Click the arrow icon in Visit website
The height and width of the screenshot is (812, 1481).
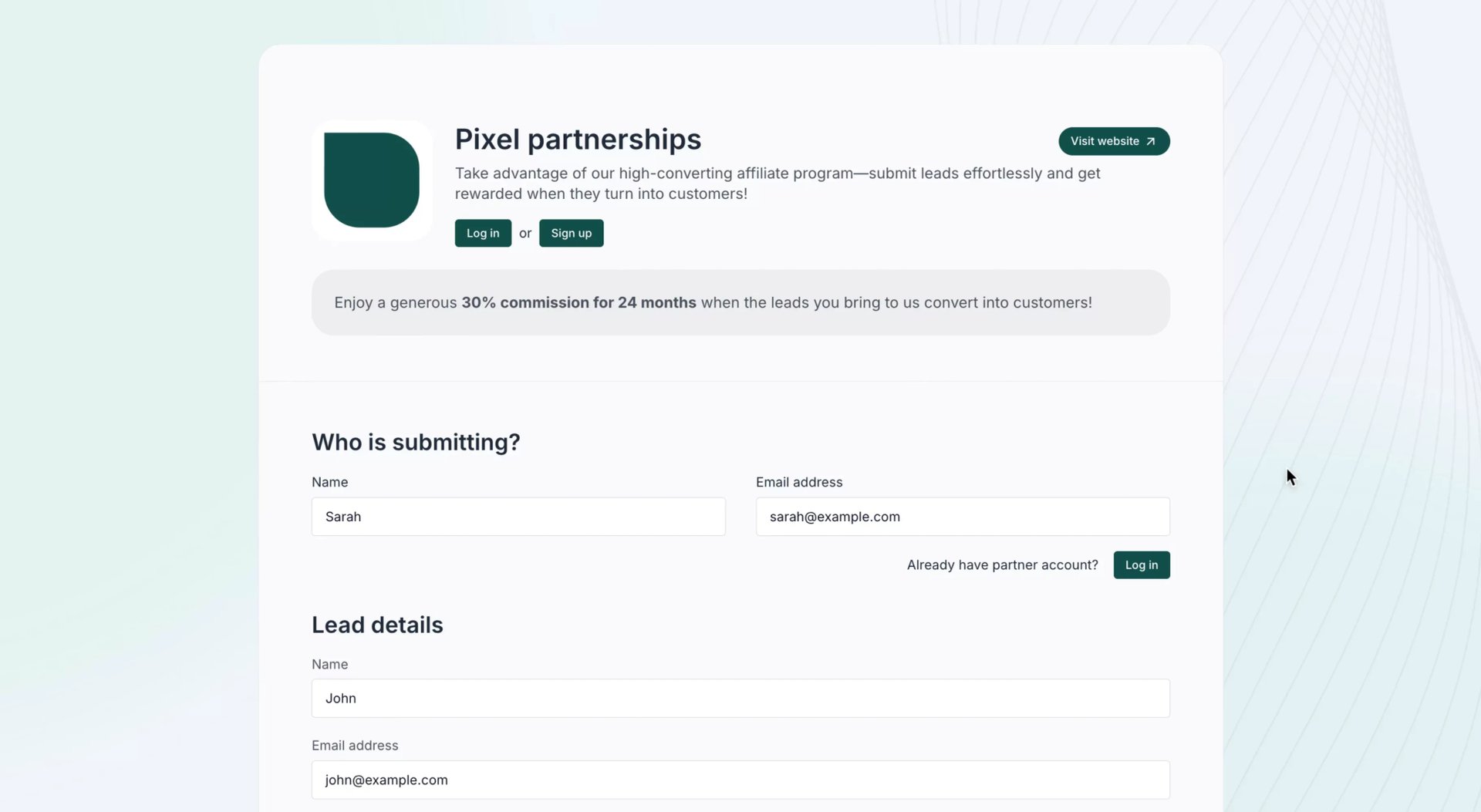[1150, 142]
